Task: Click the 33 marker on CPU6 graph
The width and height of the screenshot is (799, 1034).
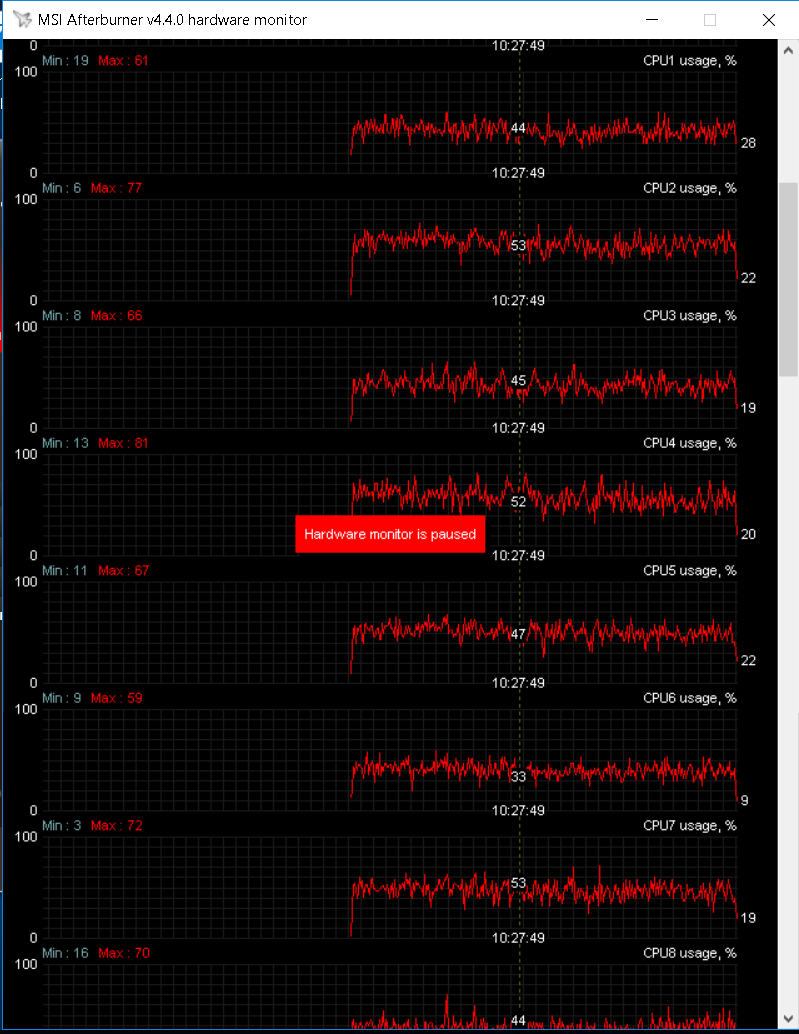Action: point(518,777)
